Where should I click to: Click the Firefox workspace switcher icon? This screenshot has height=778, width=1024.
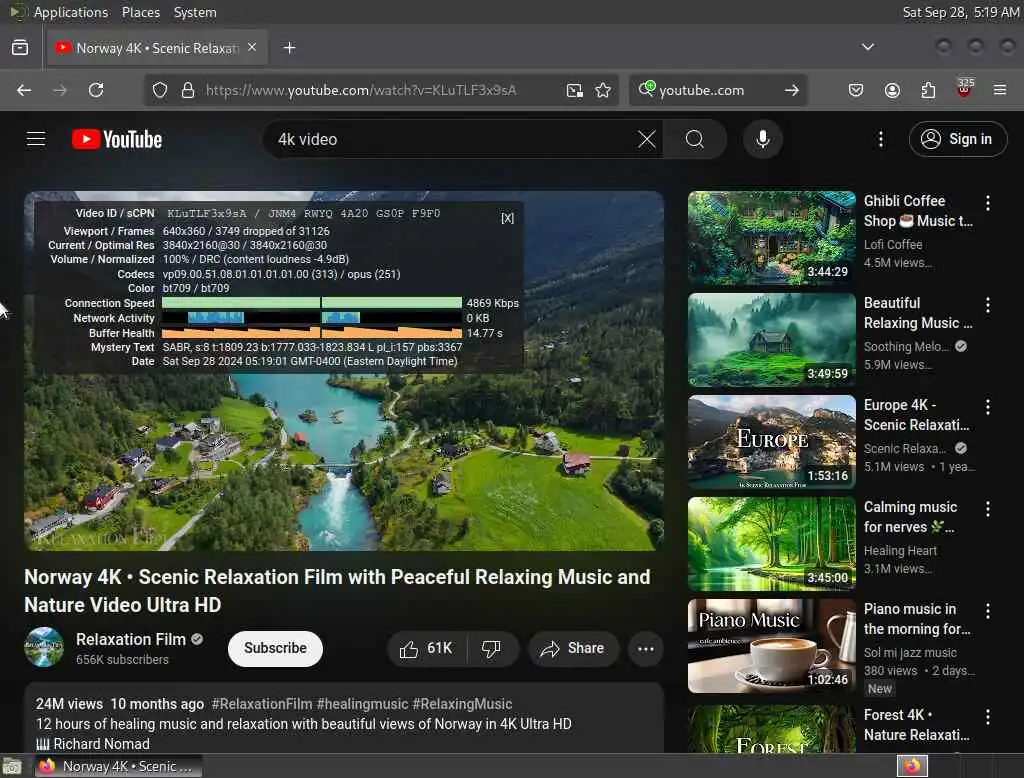click(912, 766)
